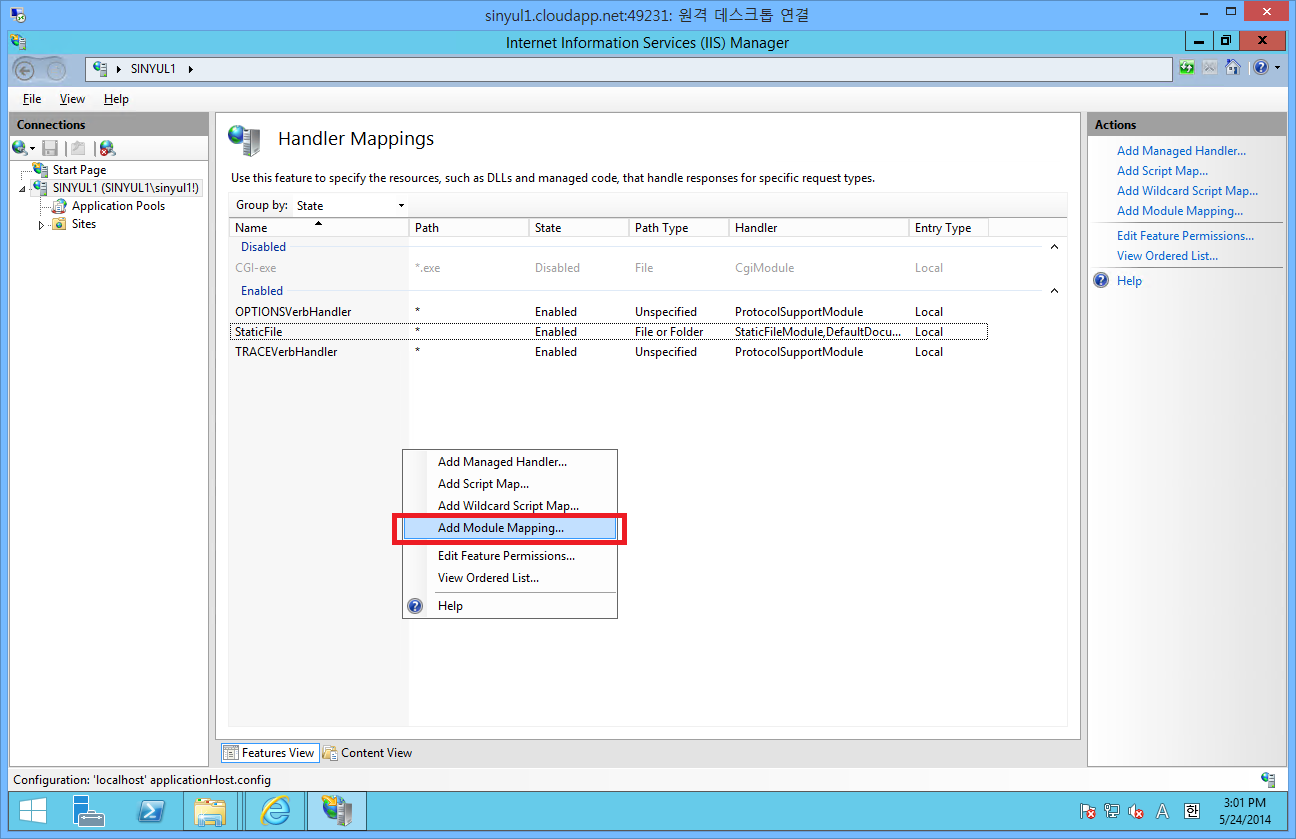Collapse the SINYUL1 server tree node
The width and height of the screenshot is (1296, 839).
[x=22, y=189]
